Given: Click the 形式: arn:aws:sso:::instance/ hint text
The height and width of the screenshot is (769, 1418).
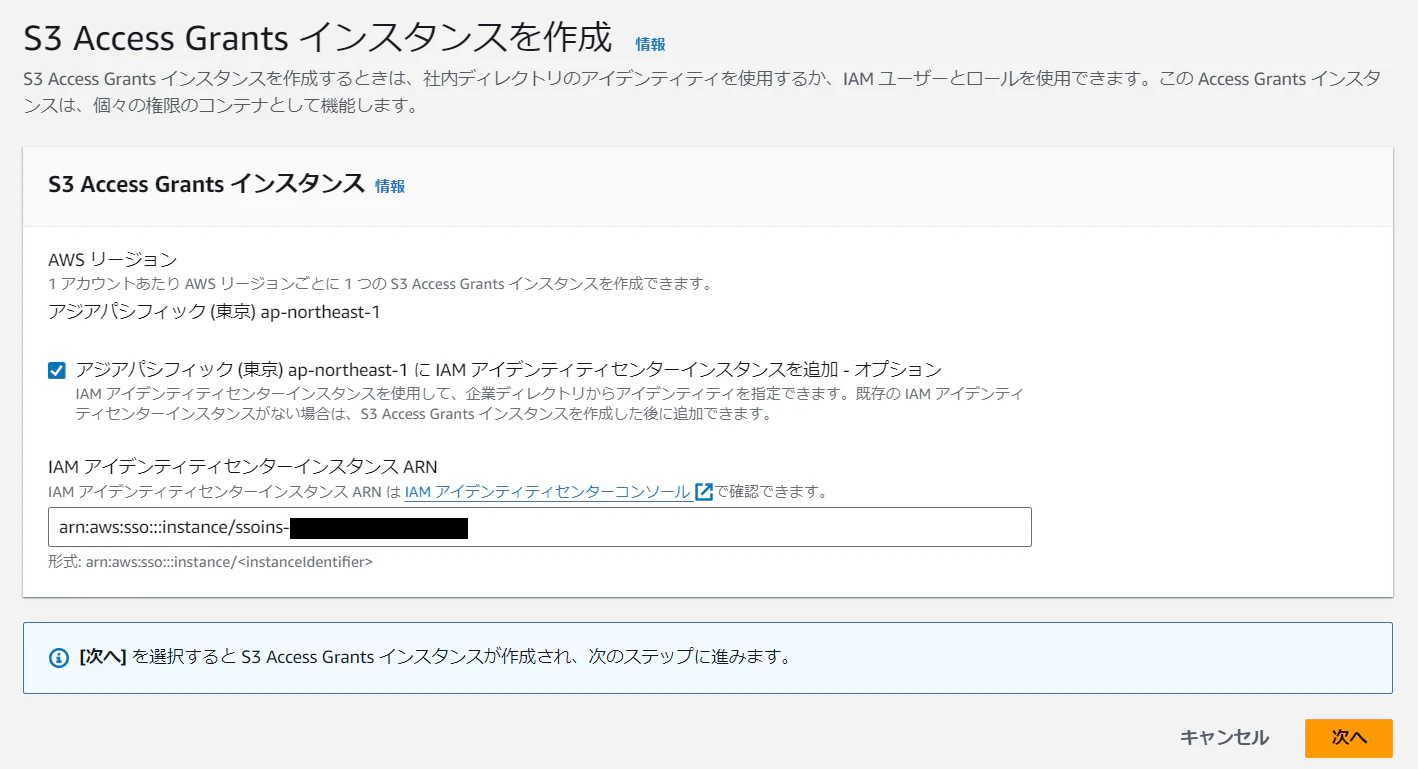Looking at the screenshot, I should point(210,562).
